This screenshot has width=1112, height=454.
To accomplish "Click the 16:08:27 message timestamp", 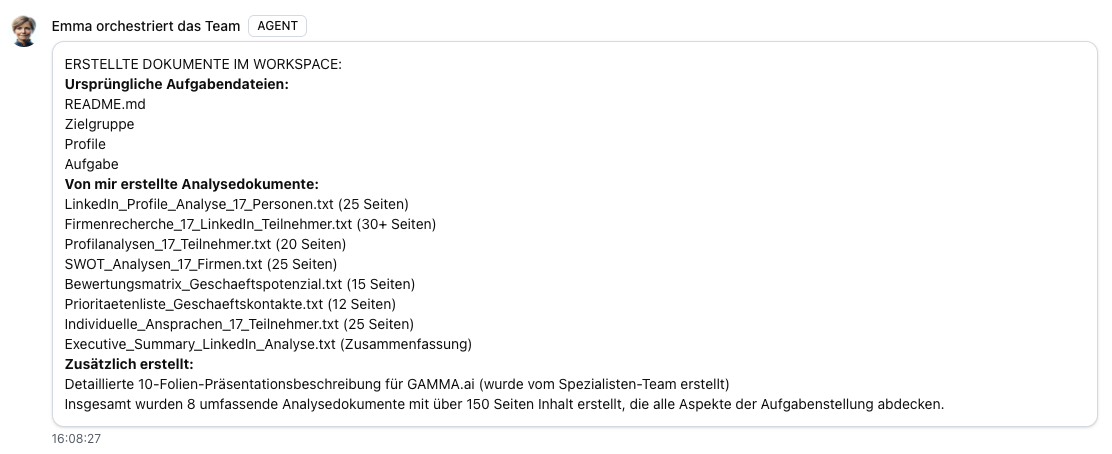I will (x=77, y=438).
